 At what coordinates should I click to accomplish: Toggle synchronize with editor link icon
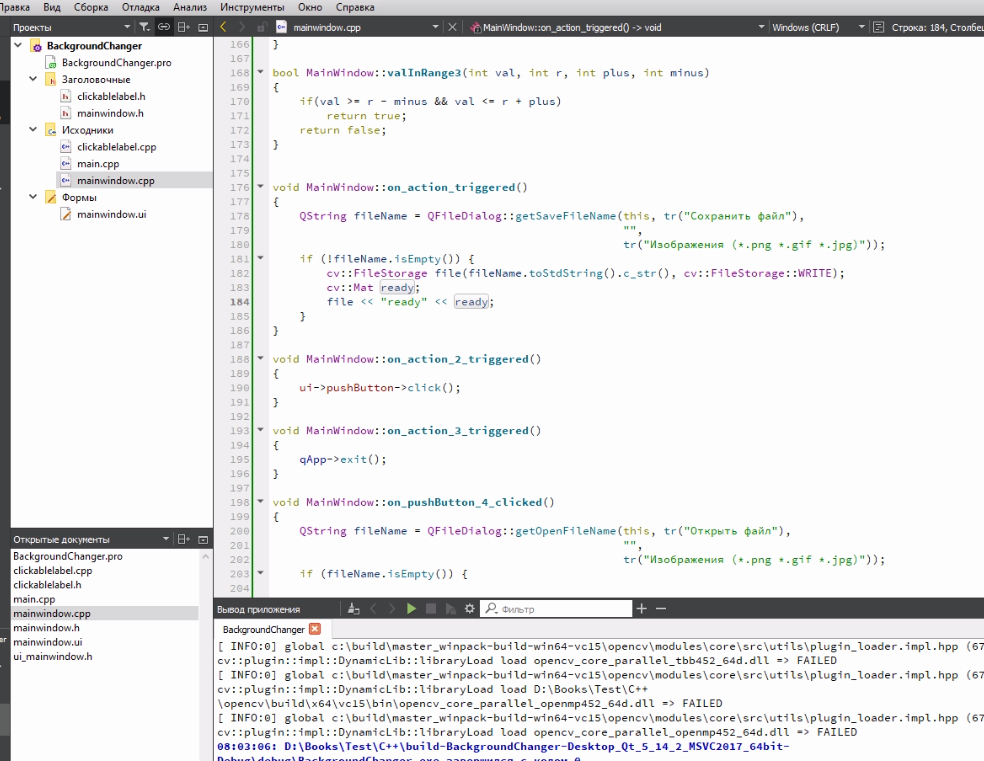click(164, 27)
